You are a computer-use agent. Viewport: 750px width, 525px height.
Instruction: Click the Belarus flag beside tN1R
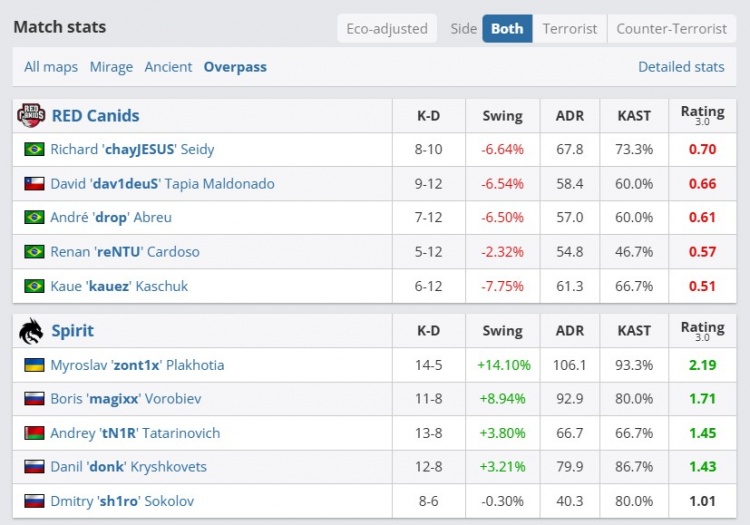34,433
